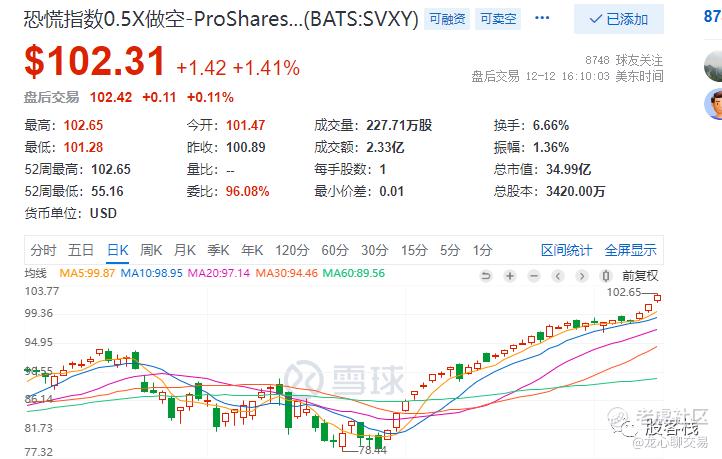Select the 年K yearly candlestick tab
Screen dimensions: 722x459
click(252, 250)
